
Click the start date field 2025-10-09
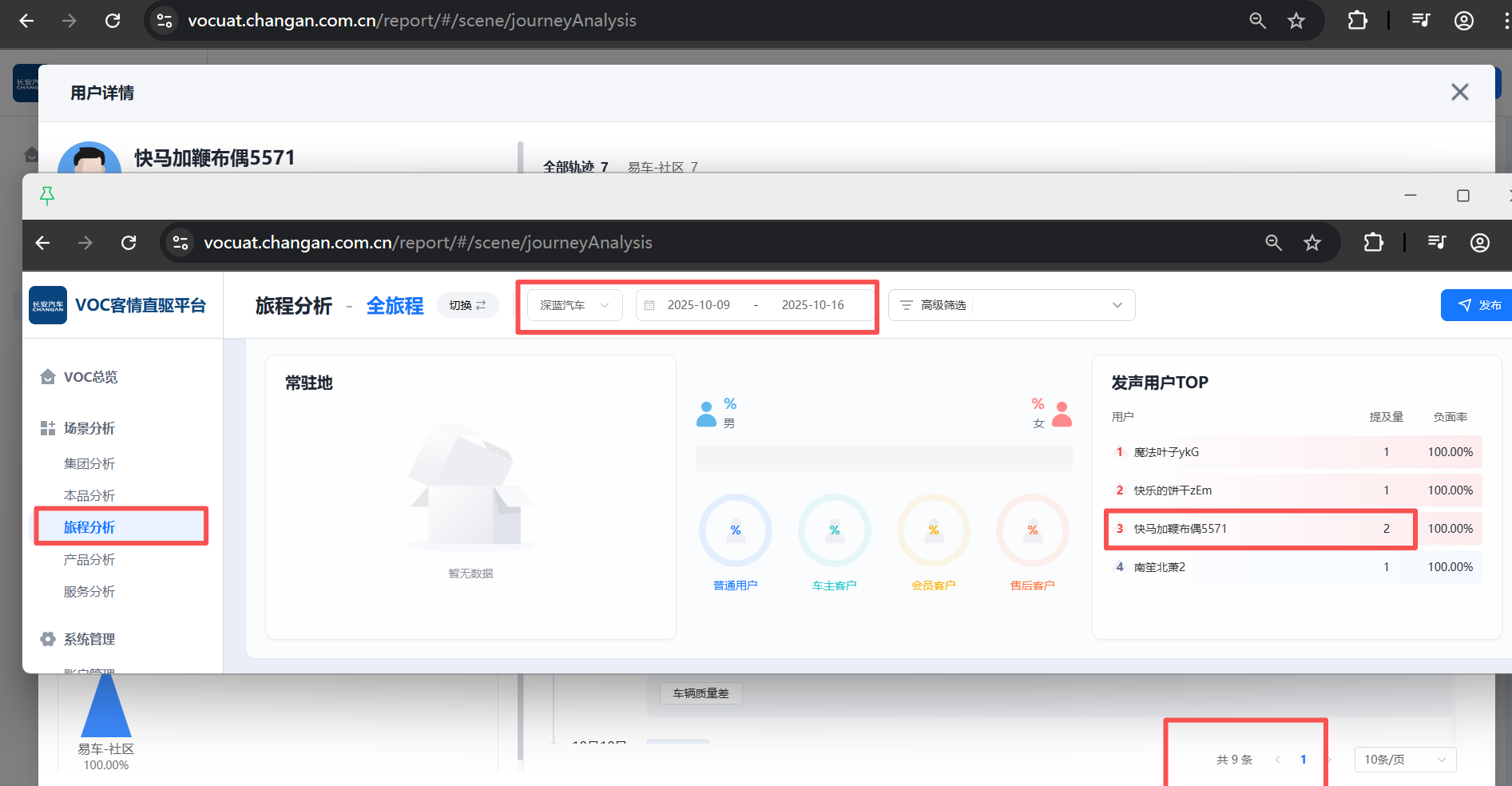click(x=698, y=305)
